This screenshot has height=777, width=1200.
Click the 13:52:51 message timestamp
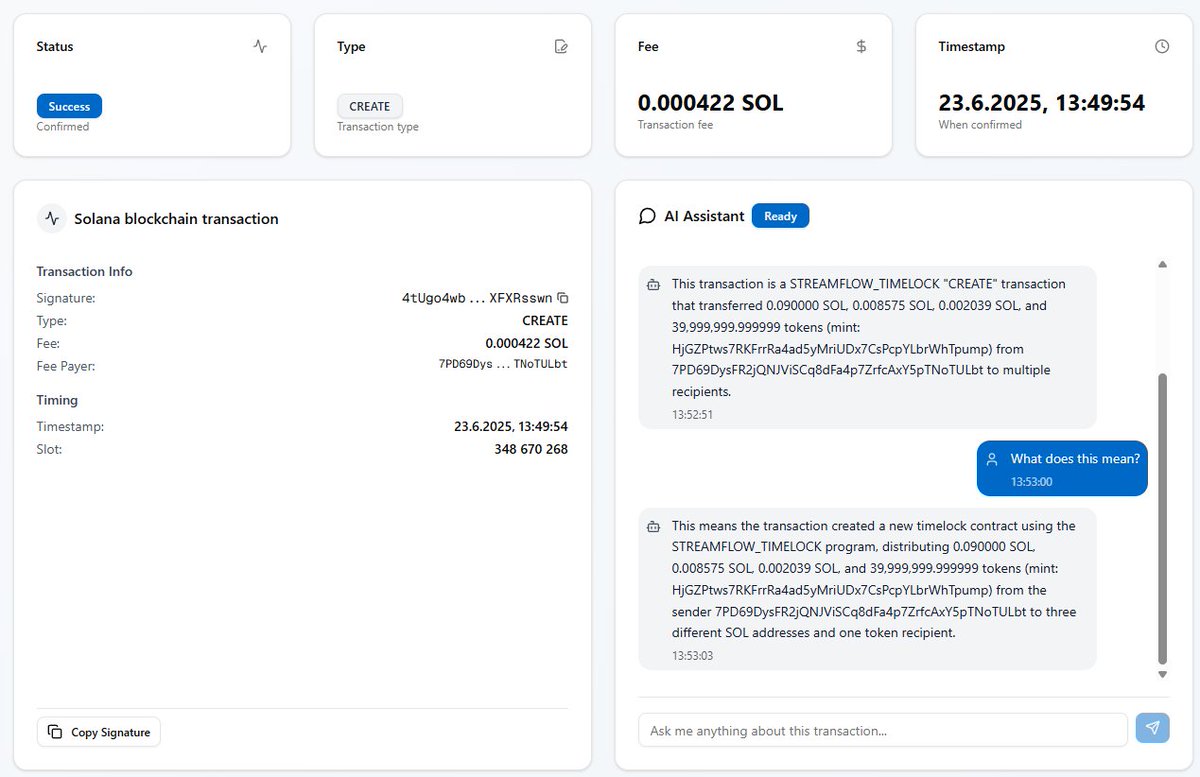coord(692,415)
